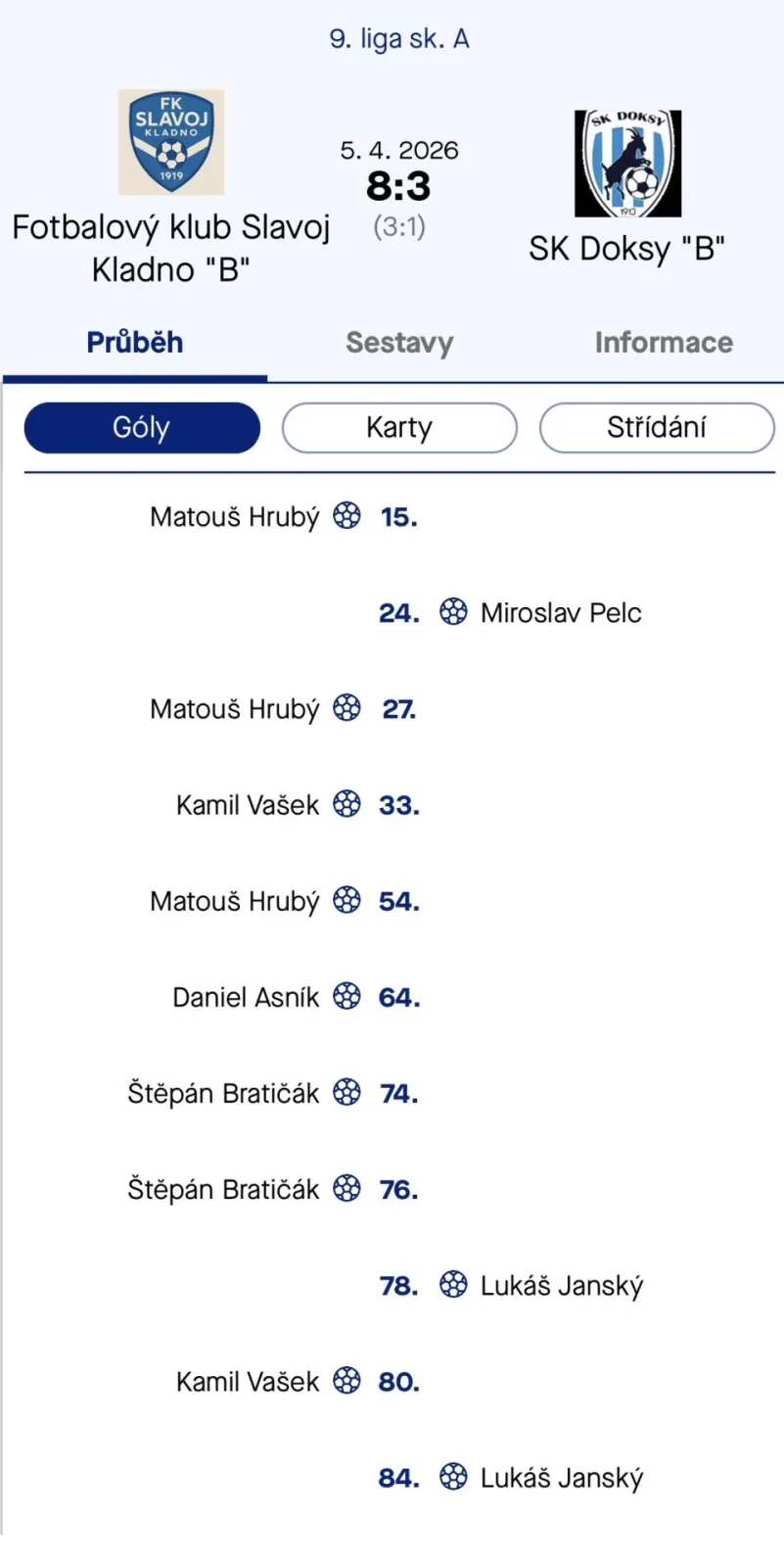This screenshot has width=784, height=1567.
Task: Switch to the Sestavy tab
Action: [399, 343]
